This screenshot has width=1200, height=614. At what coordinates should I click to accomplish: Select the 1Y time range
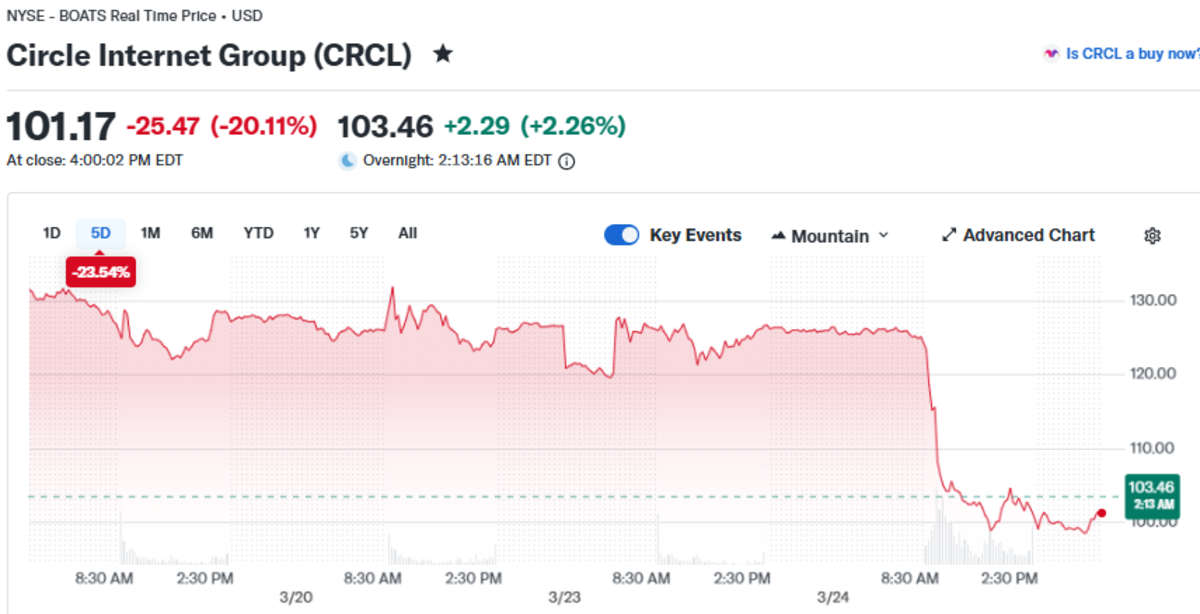pos(312,233)
